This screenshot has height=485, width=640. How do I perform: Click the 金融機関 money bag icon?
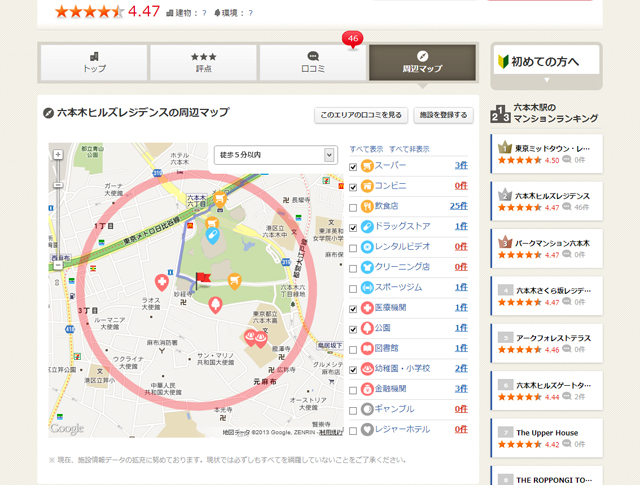tap(367, 389)
